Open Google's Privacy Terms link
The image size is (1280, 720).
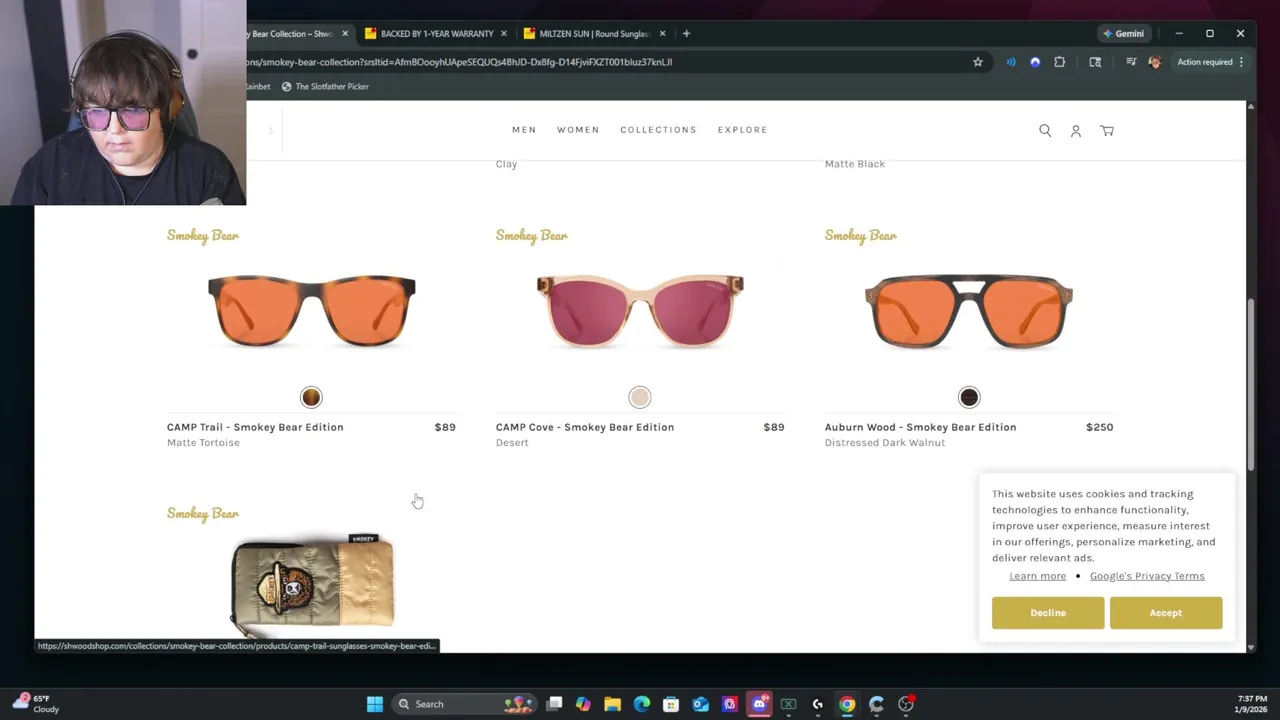tap(1147, 576)
